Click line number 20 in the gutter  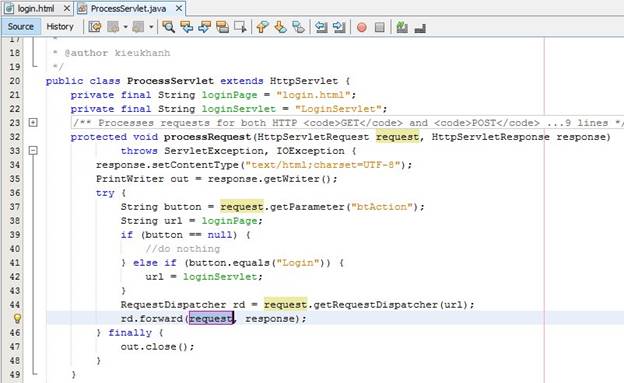tap(15, 81)
